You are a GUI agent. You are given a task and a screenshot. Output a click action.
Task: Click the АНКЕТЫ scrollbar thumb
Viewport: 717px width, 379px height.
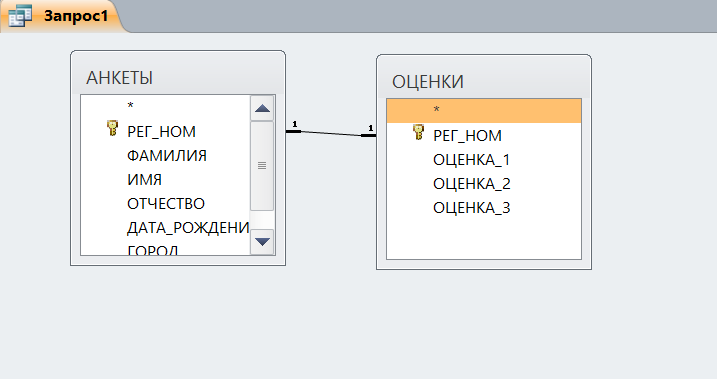coord(262,165)
